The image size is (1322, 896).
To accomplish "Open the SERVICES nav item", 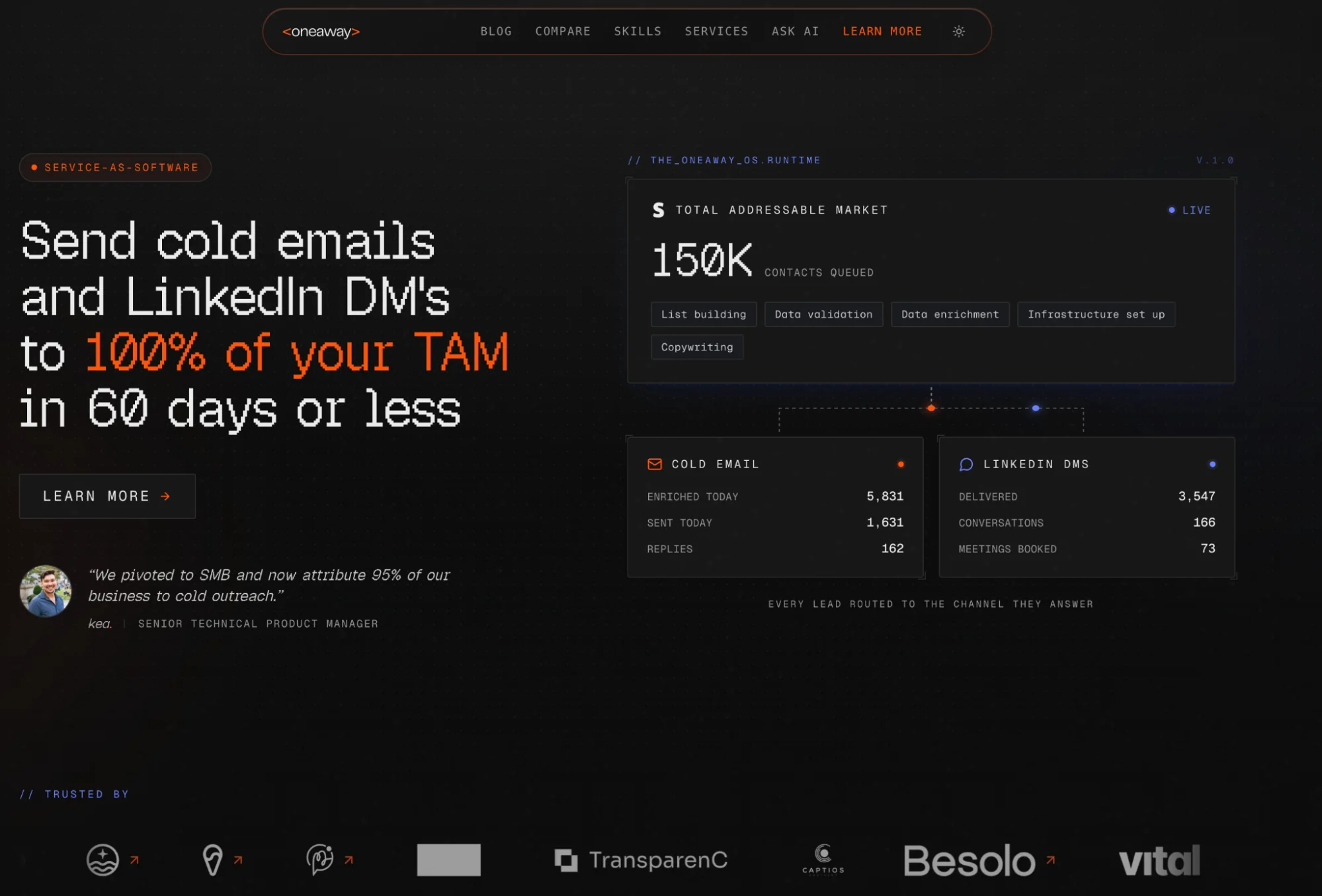I will [716, 31].
